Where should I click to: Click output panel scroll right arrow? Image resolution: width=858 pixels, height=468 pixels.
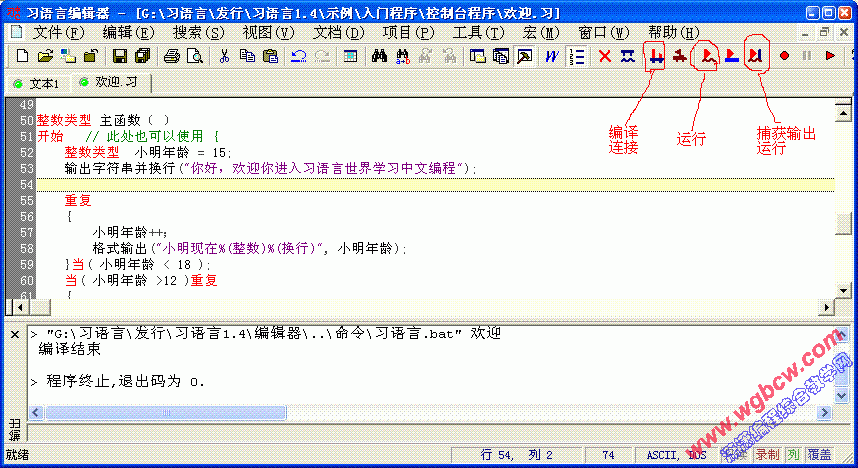[824, 412]
